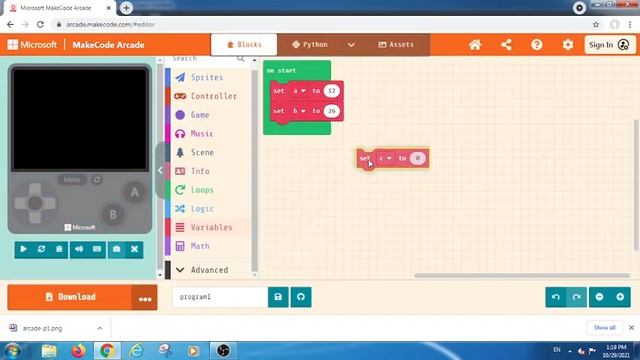Viewport: 640px width, 360px height.
Task: Start the simulator with the play button
Action: click(24, 249)
